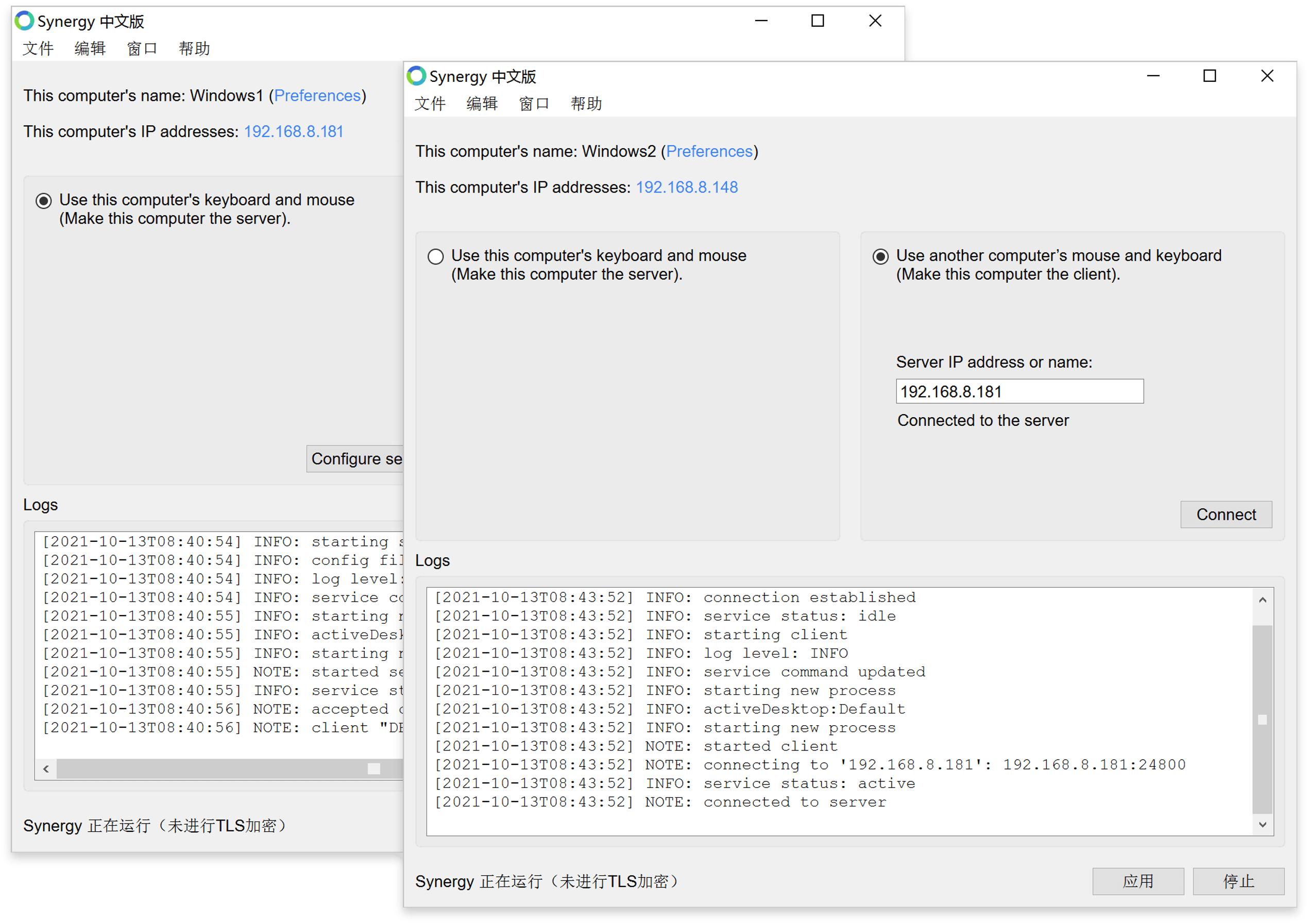Open 窗口 menu in Windows1 window

pos(142,48)
